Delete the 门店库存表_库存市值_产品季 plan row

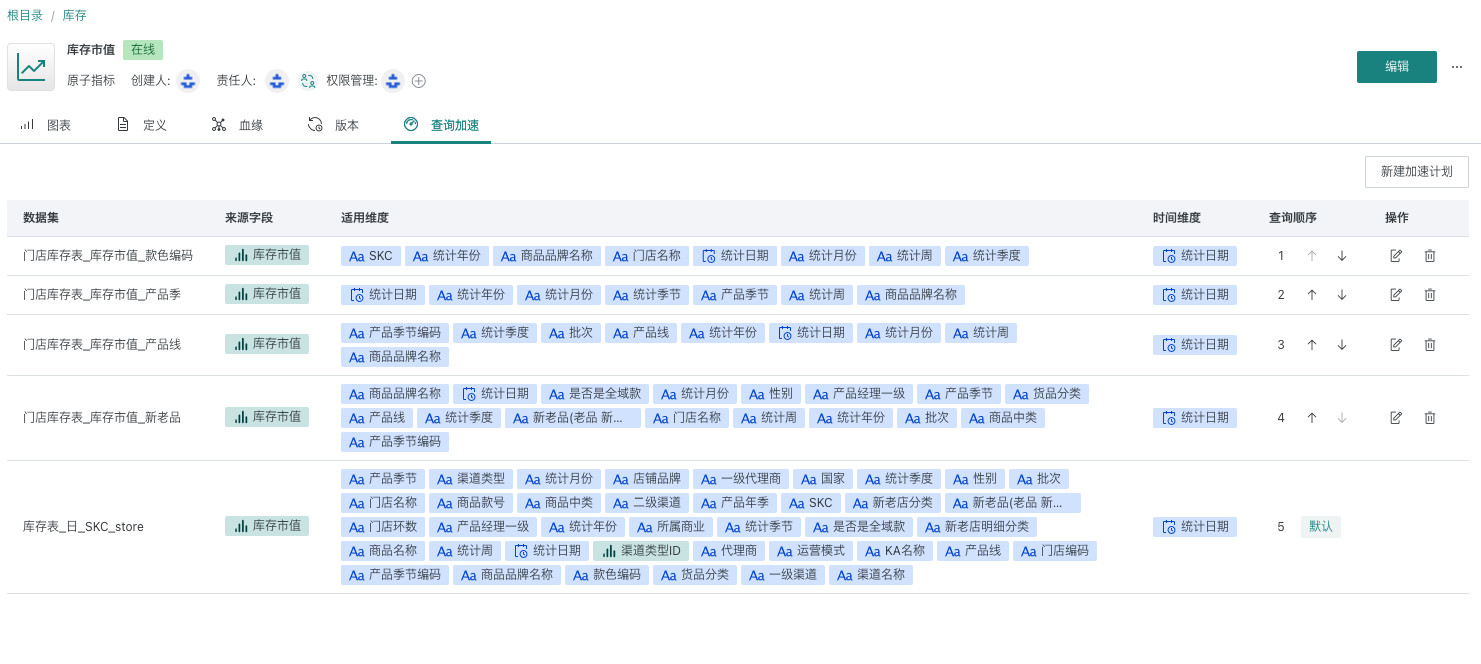[x=1430, y=295]
